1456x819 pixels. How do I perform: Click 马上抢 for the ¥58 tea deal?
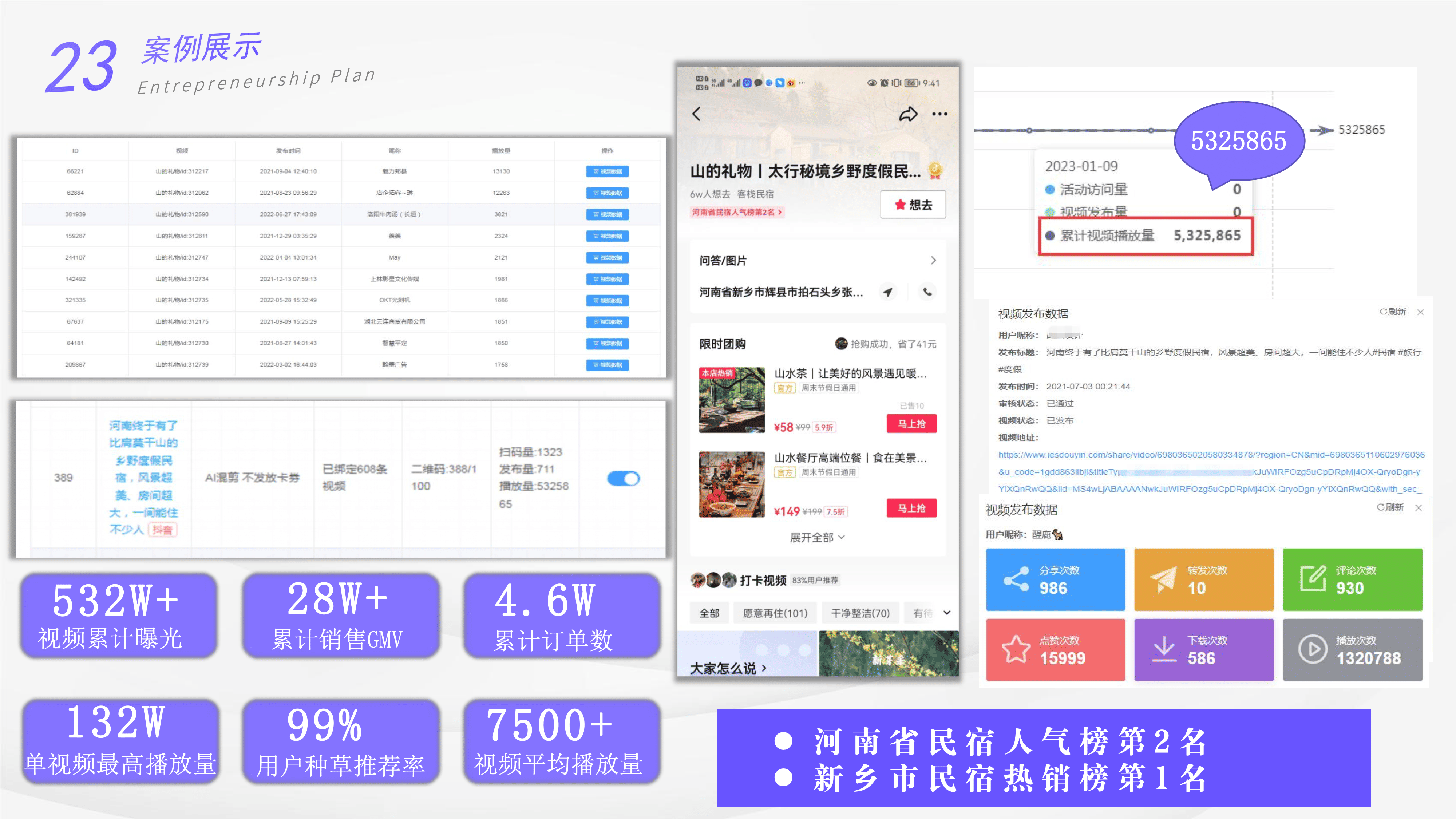pyautogui.click(x=911, y=424)
